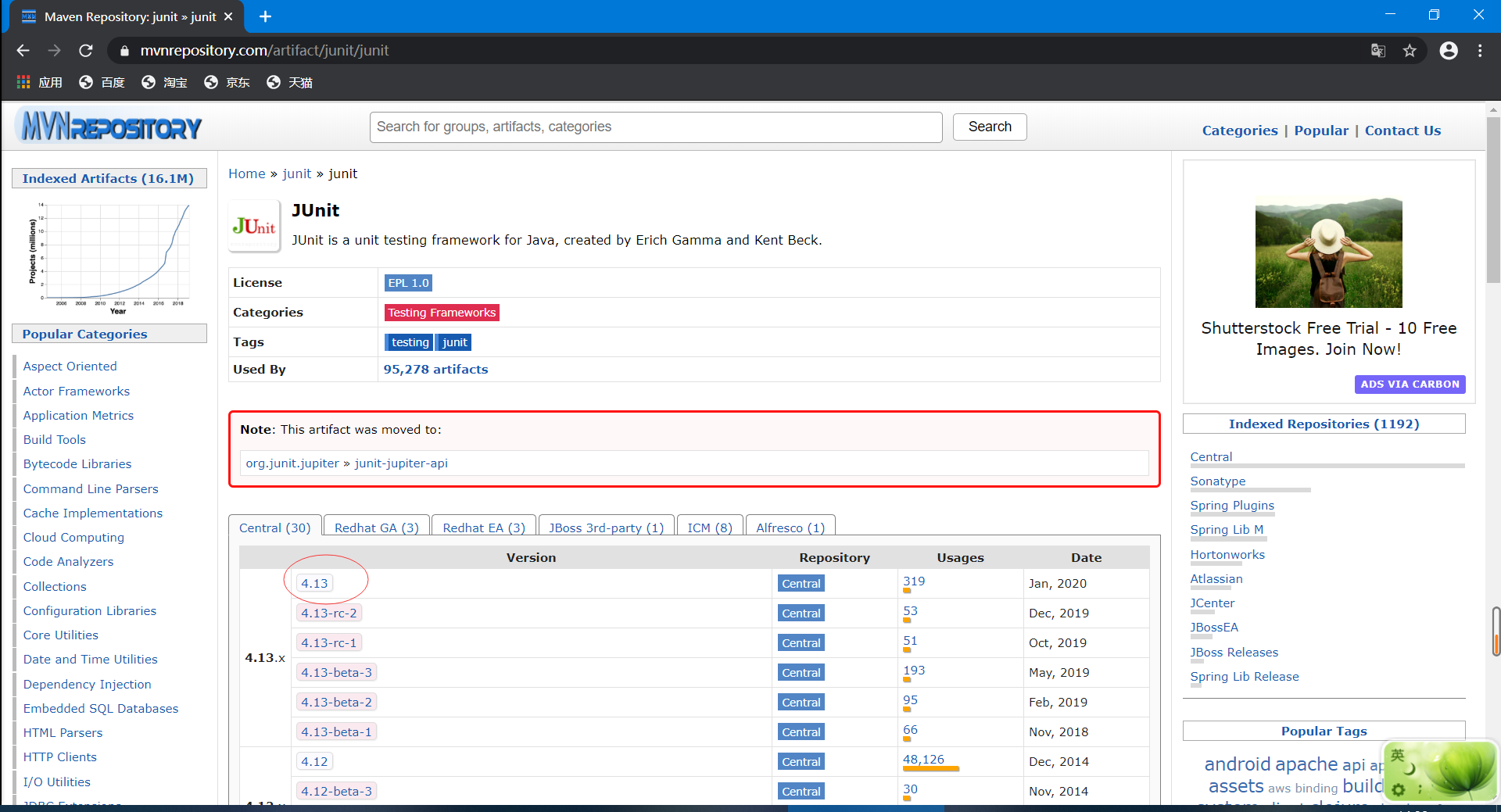Click the Shutterstock ad image
Screen dimensions: 1501x812
tap(1328, 252)
